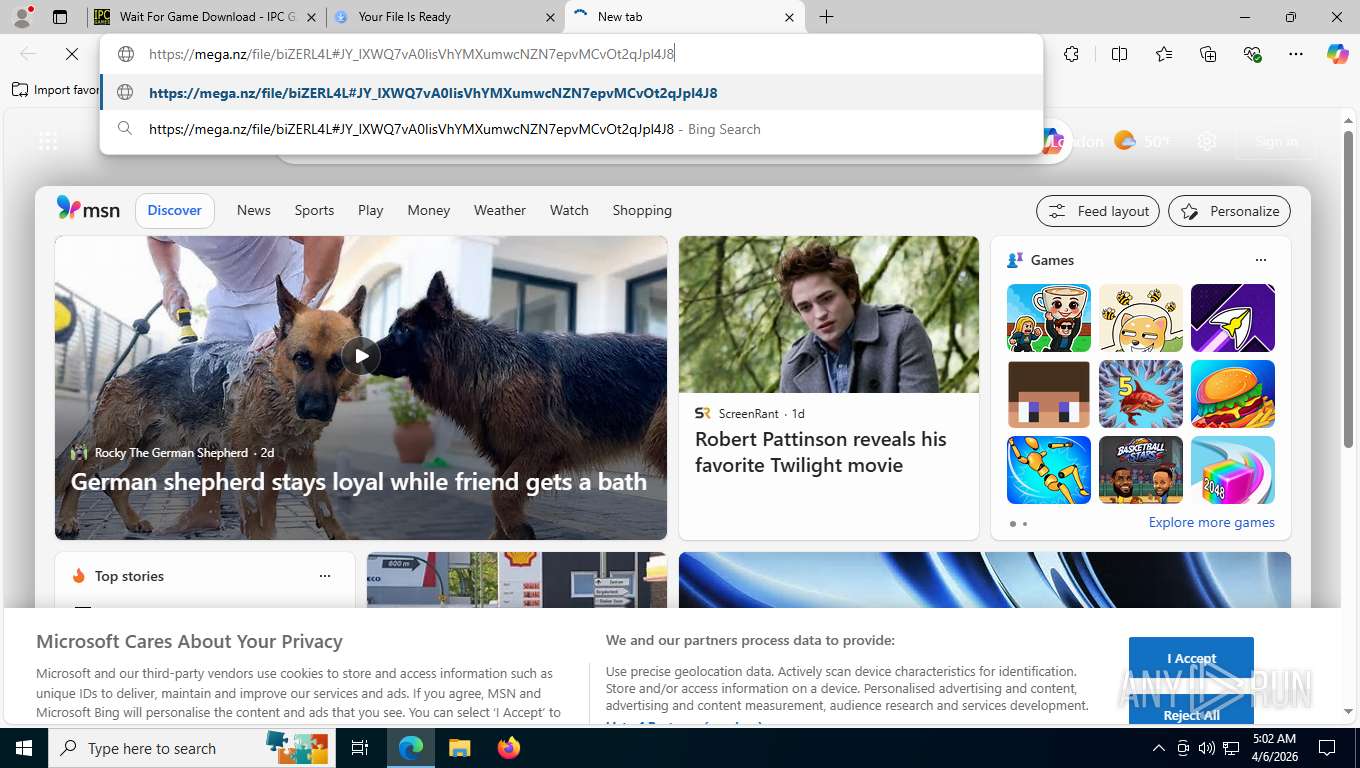The width and height of the screenshot is (1360, 768).
Task: Play the German shepherd video
Action: click(x=361, y=355)
